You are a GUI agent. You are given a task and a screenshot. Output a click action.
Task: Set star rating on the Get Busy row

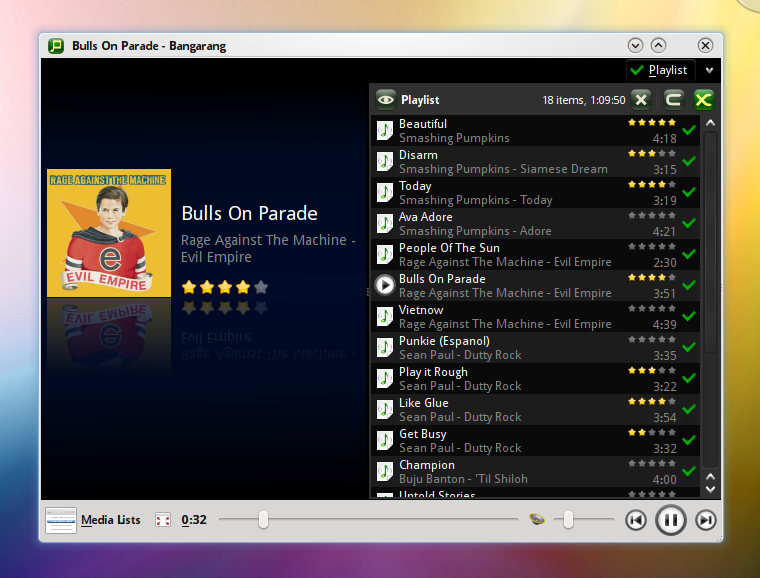click(652, 433)
